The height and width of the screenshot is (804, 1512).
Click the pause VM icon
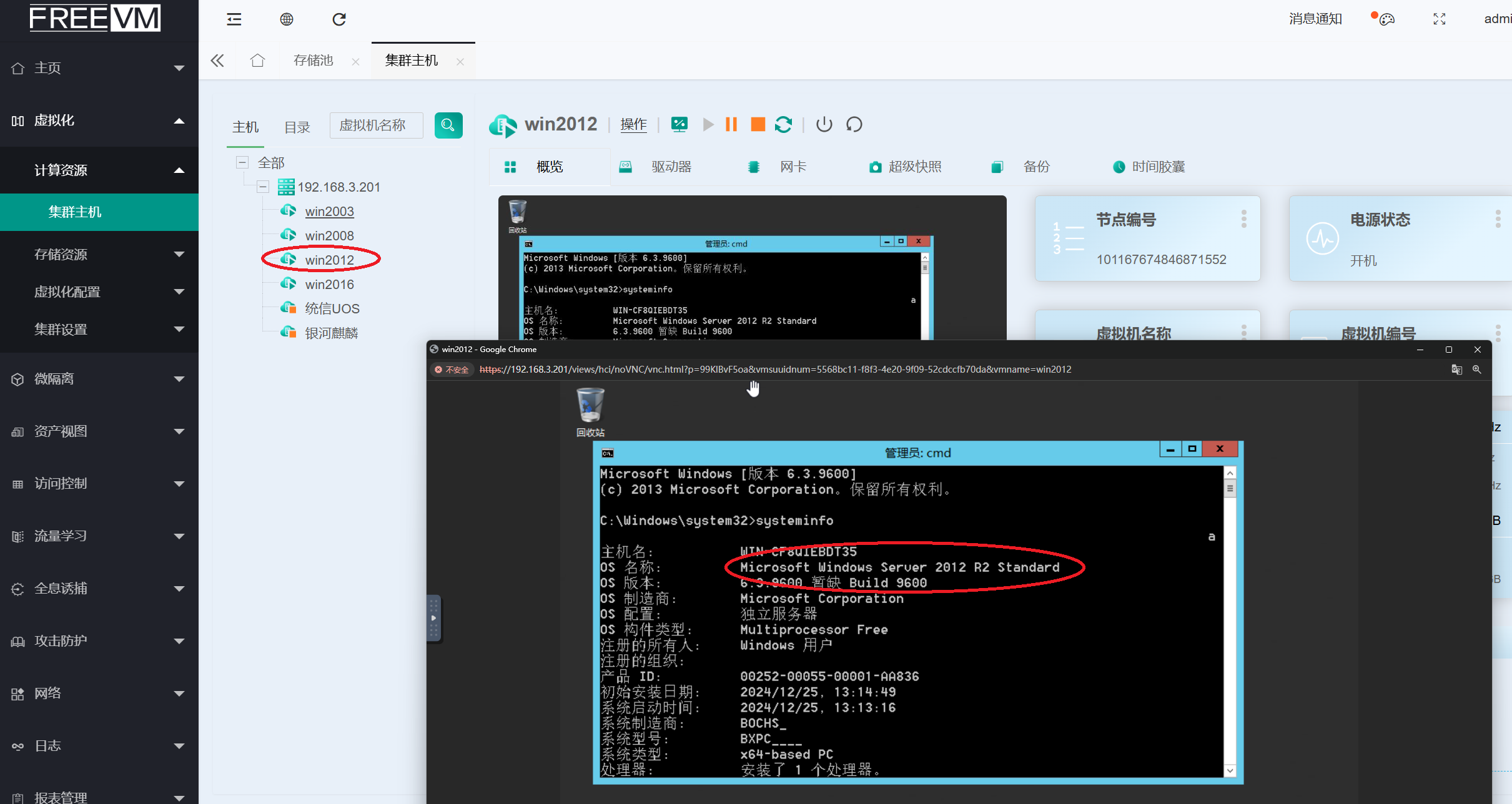(x=731, y=125)
